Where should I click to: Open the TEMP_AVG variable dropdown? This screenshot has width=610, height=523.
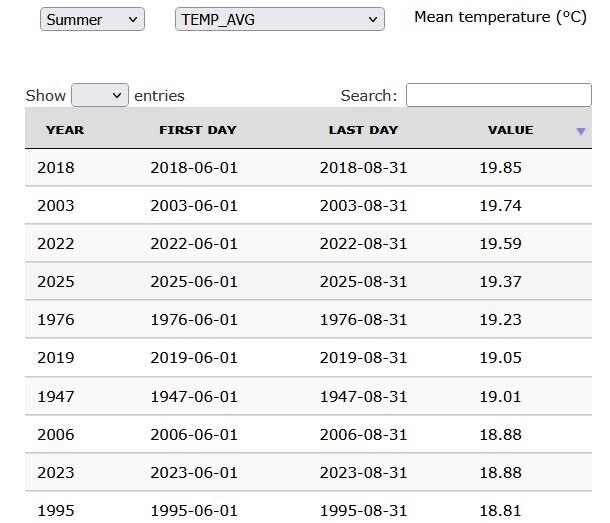coord(279,19)
